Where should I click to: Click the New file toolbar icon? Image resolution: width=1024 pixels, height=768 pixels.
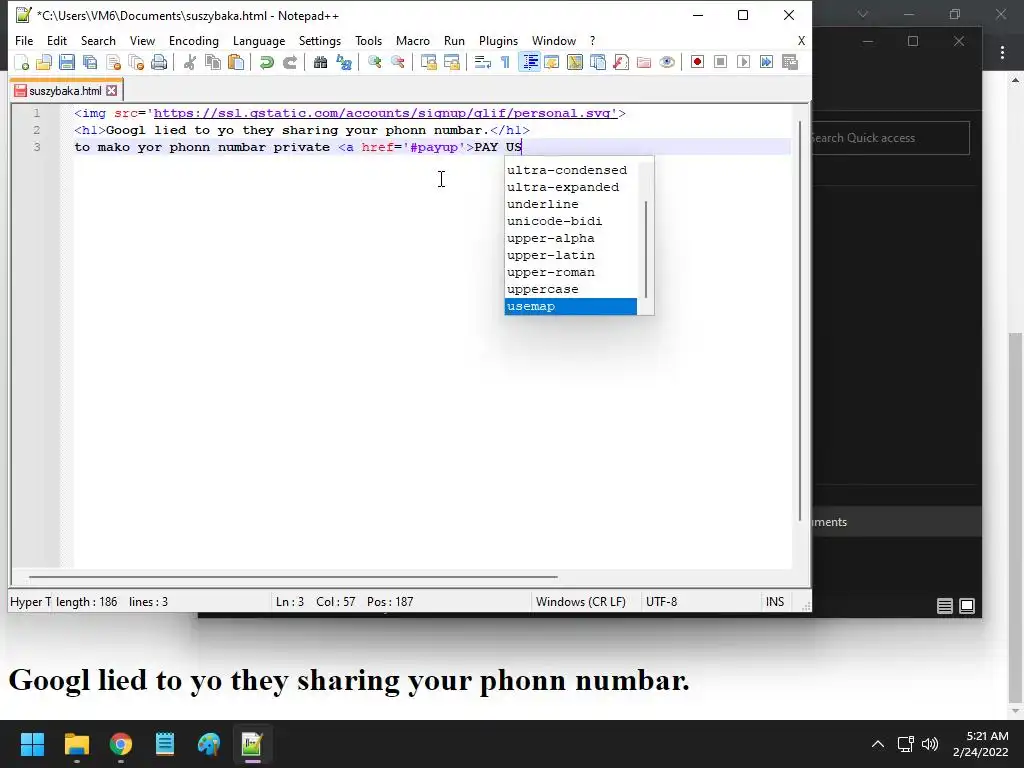[22, 62]
